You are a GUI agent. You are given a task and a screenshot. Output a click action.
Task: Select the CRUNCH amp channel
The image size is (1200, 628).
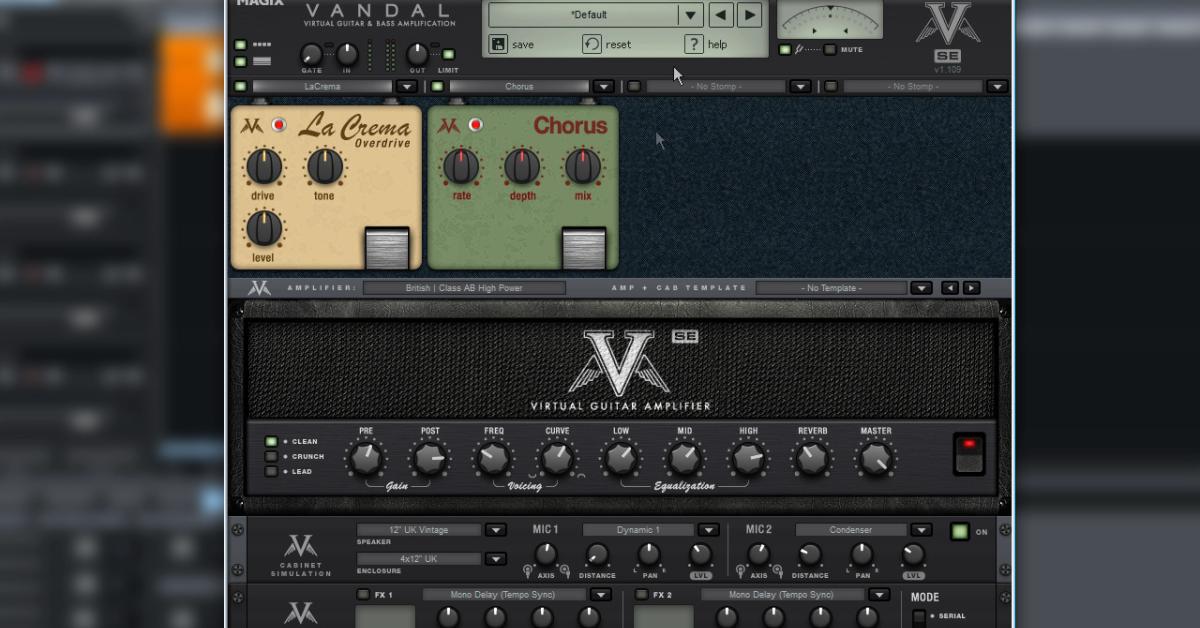click(271, 457)
